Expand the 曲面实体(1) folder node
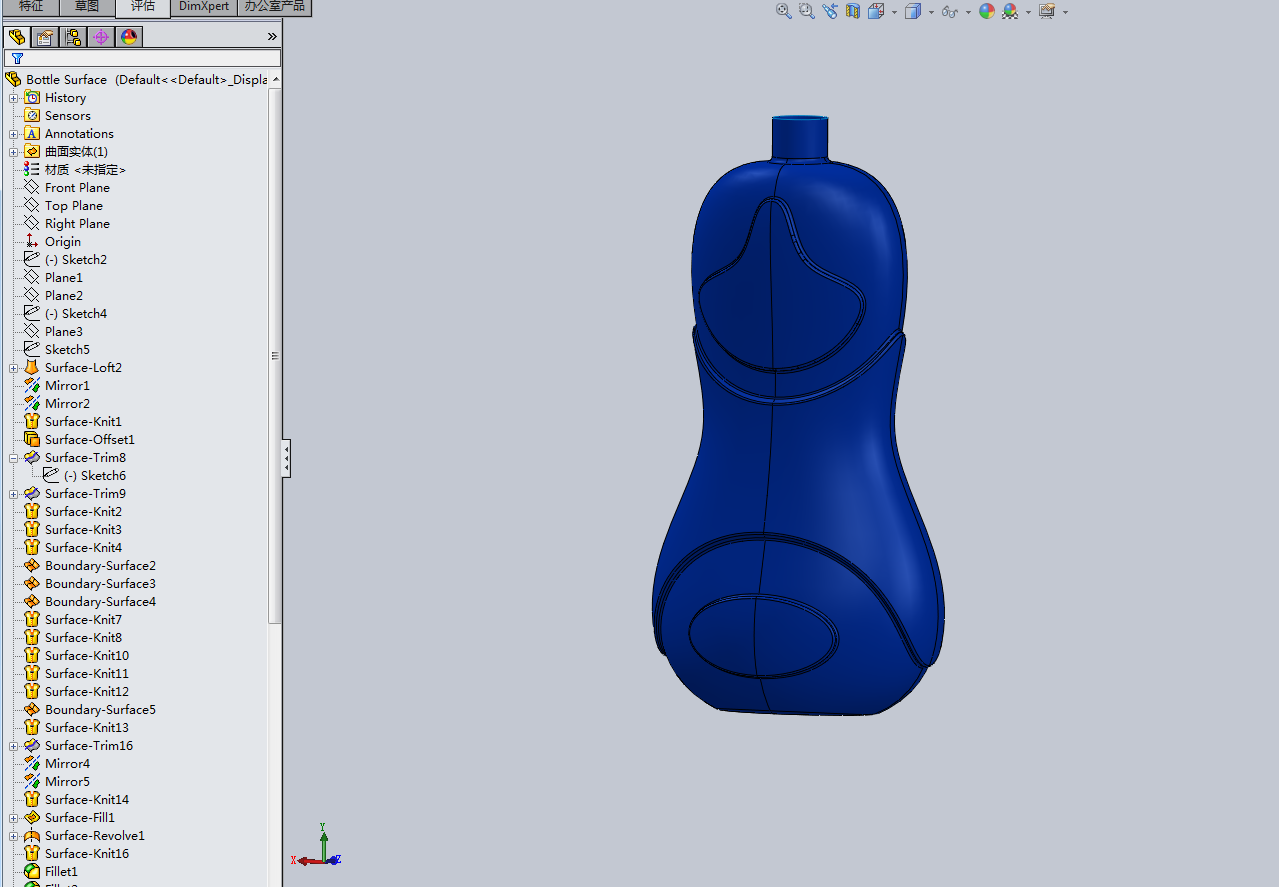1279x887 pixels. [14, 152]
